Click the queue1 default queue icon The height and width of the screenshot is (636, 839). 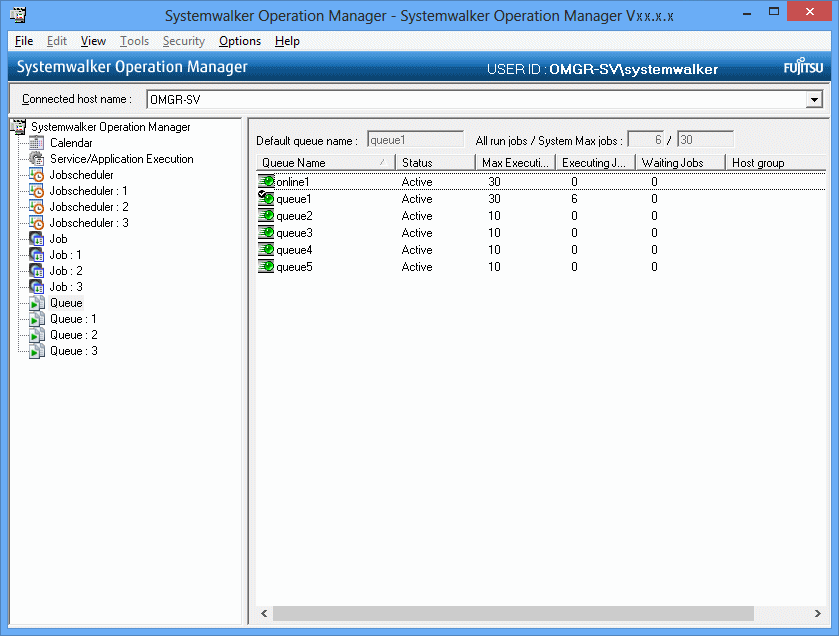(266, 198)
